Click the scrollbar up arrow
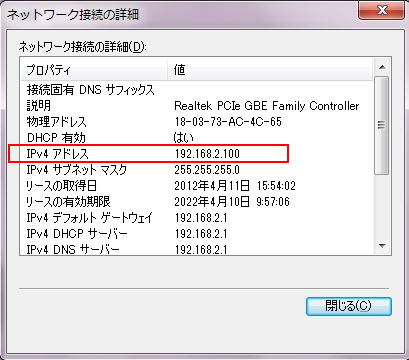 (x=382, y=68)
